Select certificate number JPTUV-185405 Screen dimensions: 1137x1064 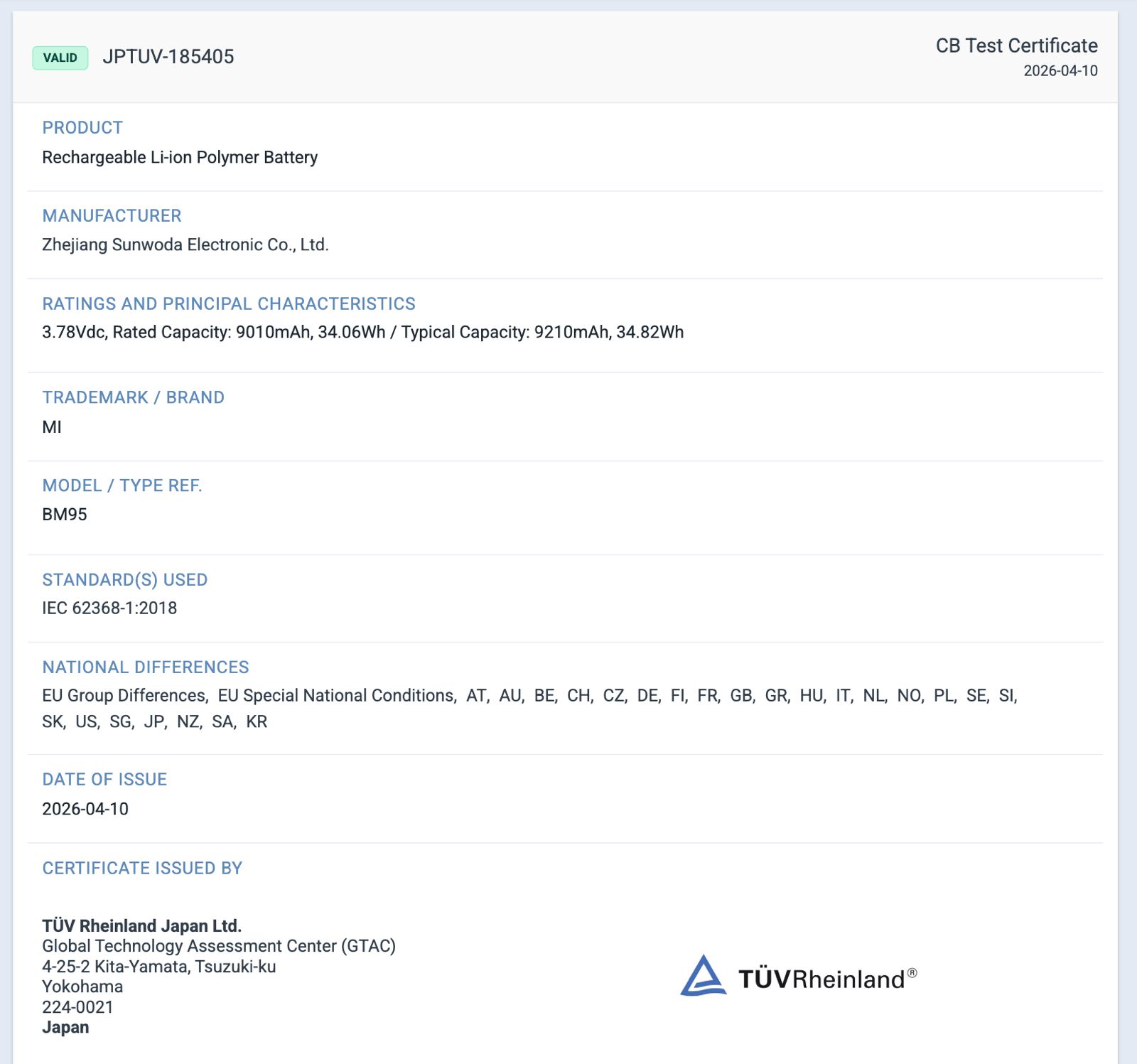click(168, 57)
